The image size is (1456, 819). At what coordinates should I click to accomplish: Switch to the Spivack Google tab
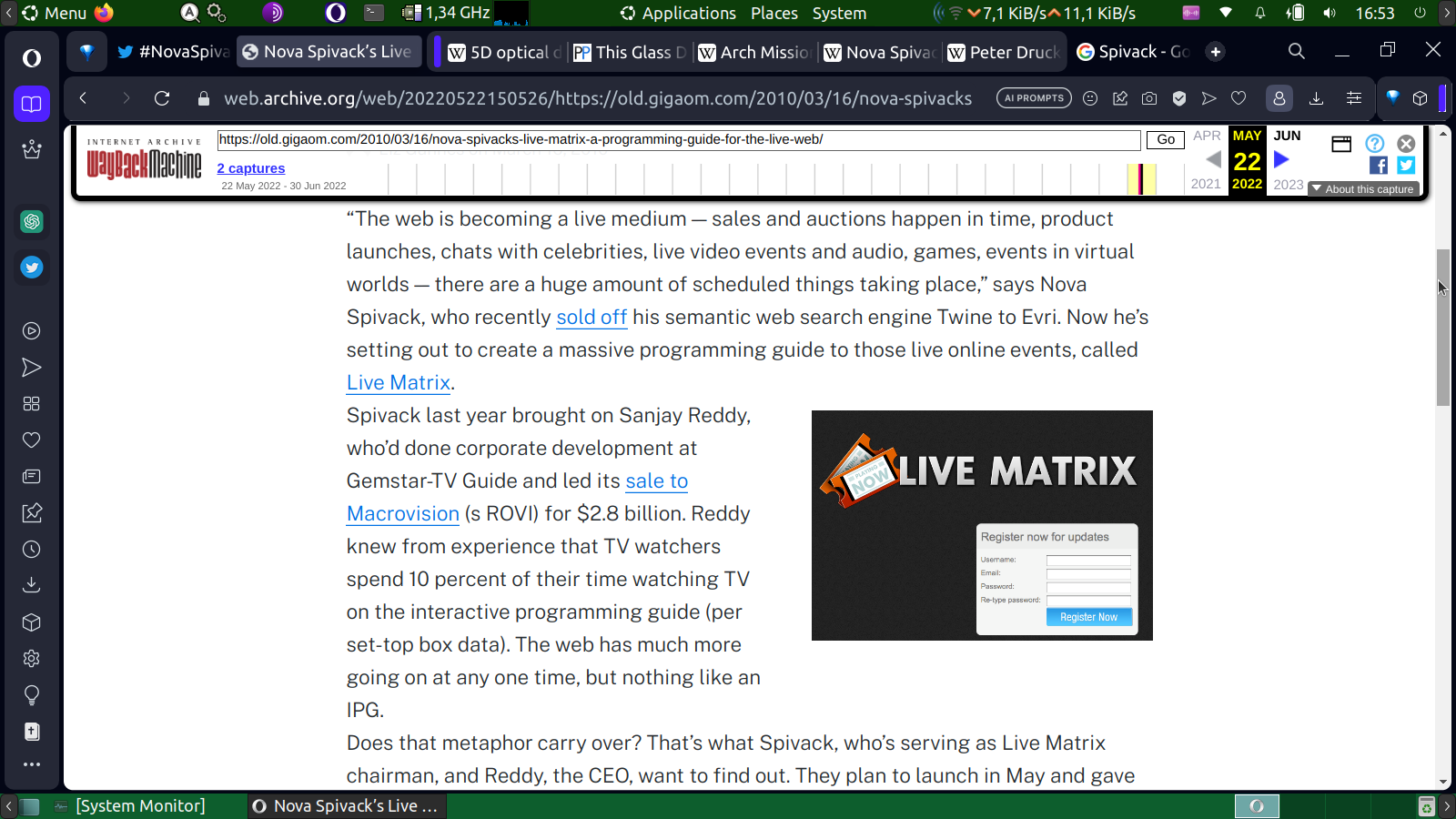[x=1133, y=52]
